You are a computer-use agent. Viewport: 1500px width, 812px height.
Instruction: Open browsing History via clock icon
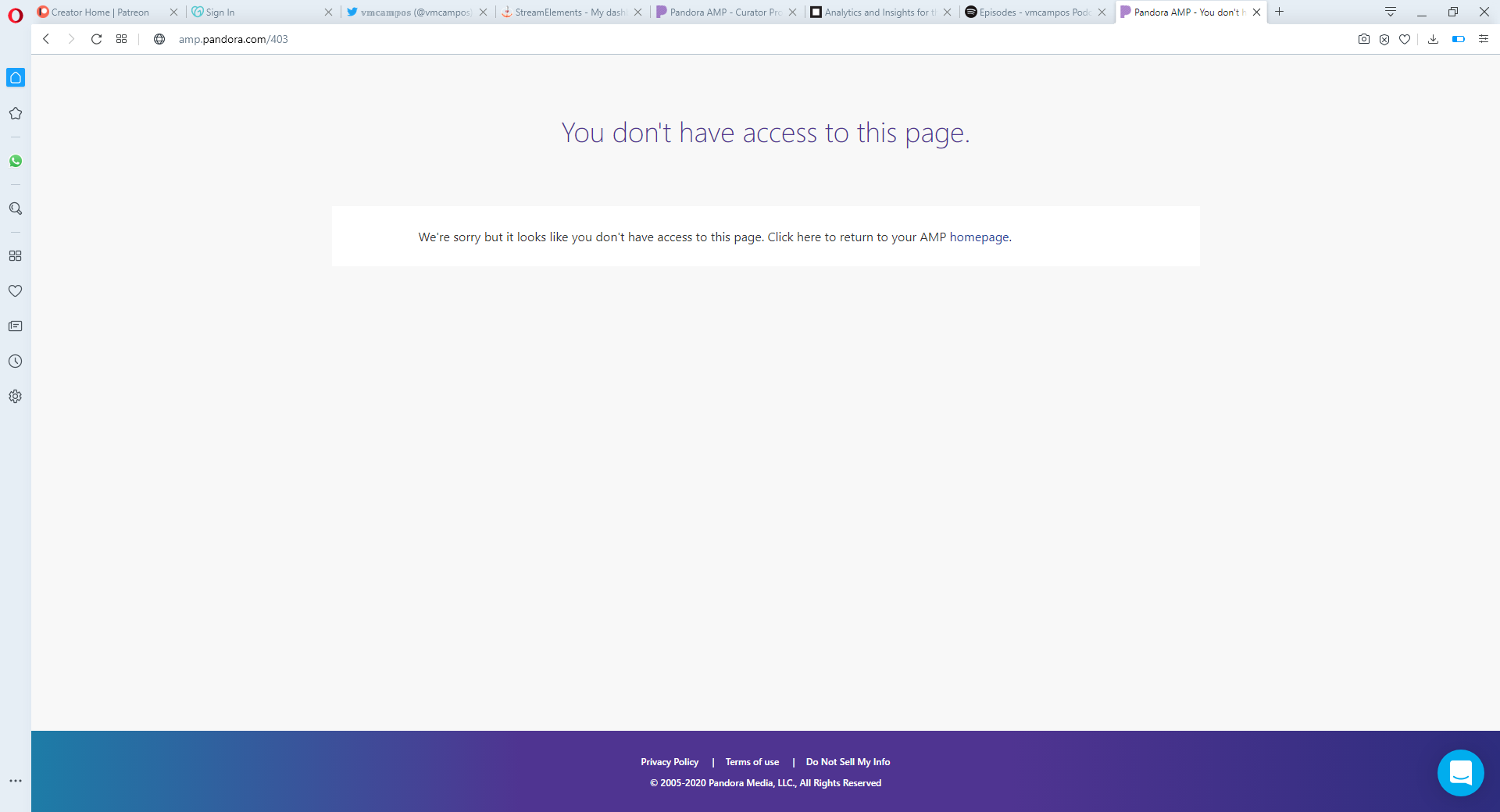(16, 361)
